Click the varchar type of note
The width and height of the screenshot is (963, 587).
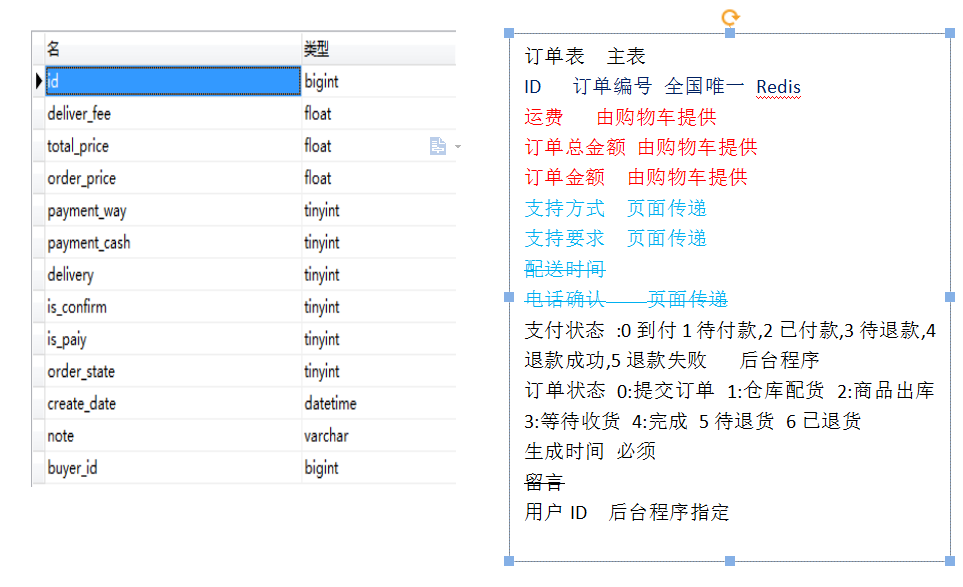tap(326, 436)
